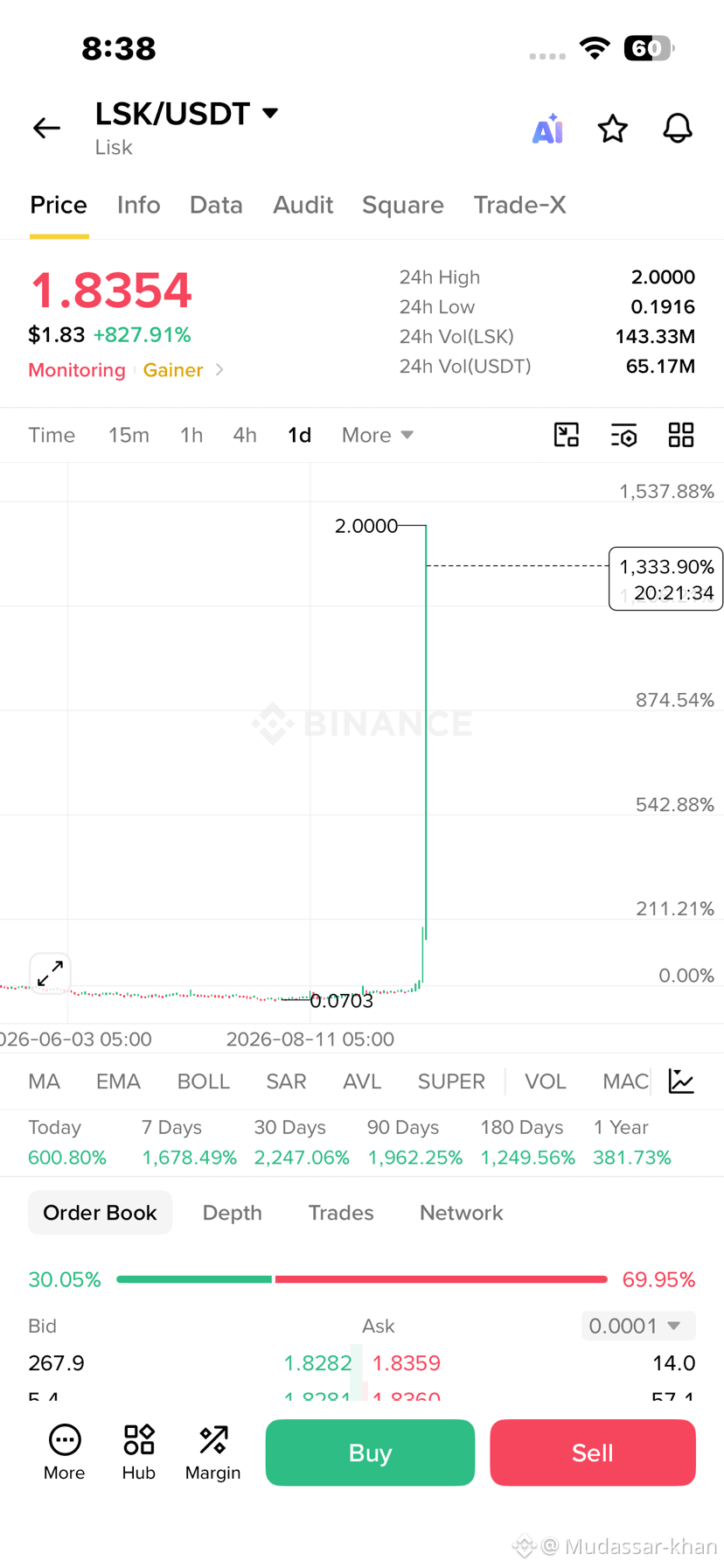724x1568 pixels.
Task: Open the AI assistant icon
Action: point(548,129)
